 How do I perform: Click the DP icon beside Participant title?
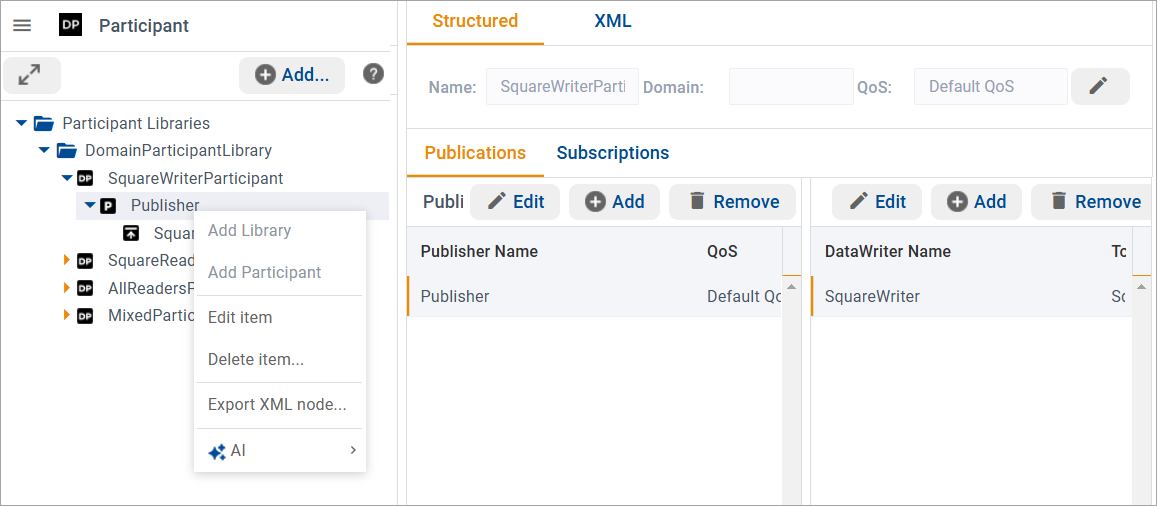click(x=71, y=26)
